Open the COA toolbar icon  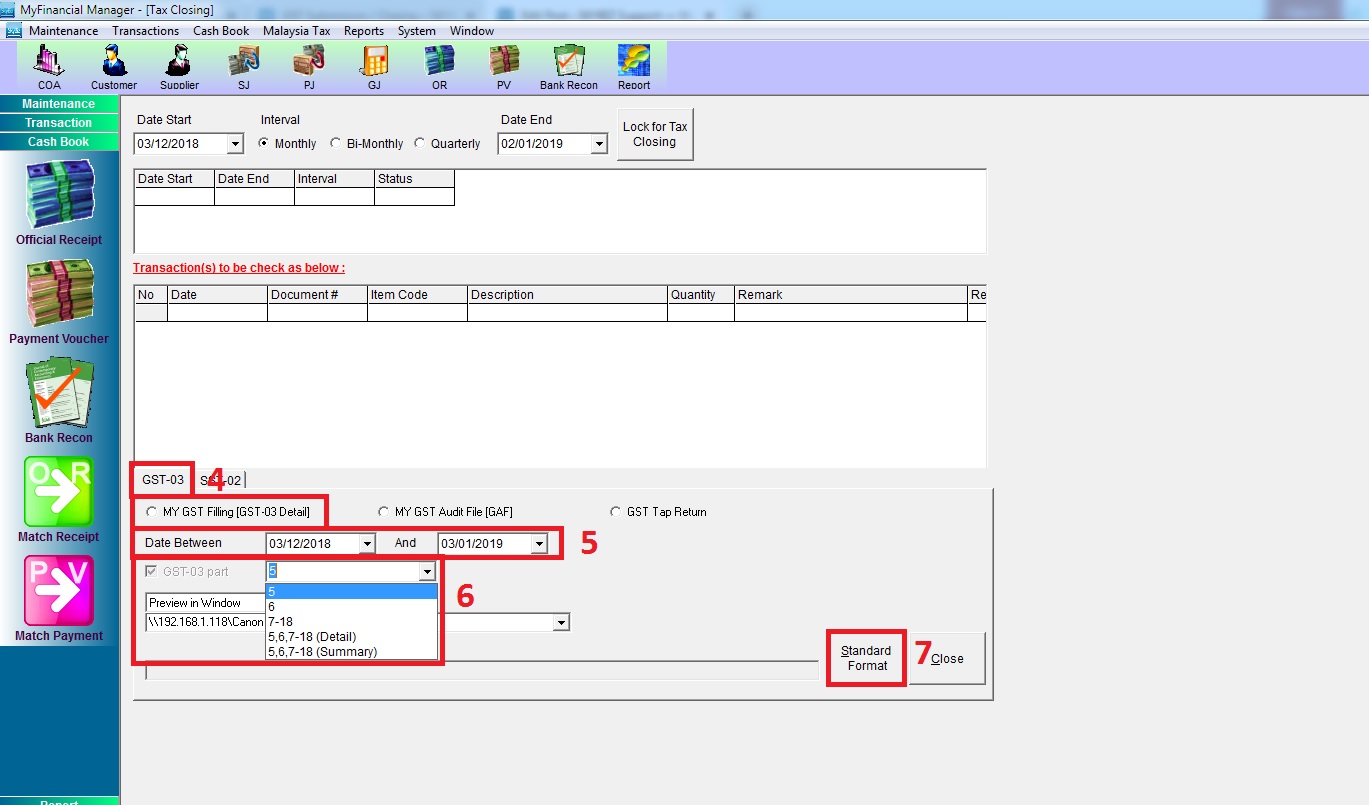(x=49, y=65)
